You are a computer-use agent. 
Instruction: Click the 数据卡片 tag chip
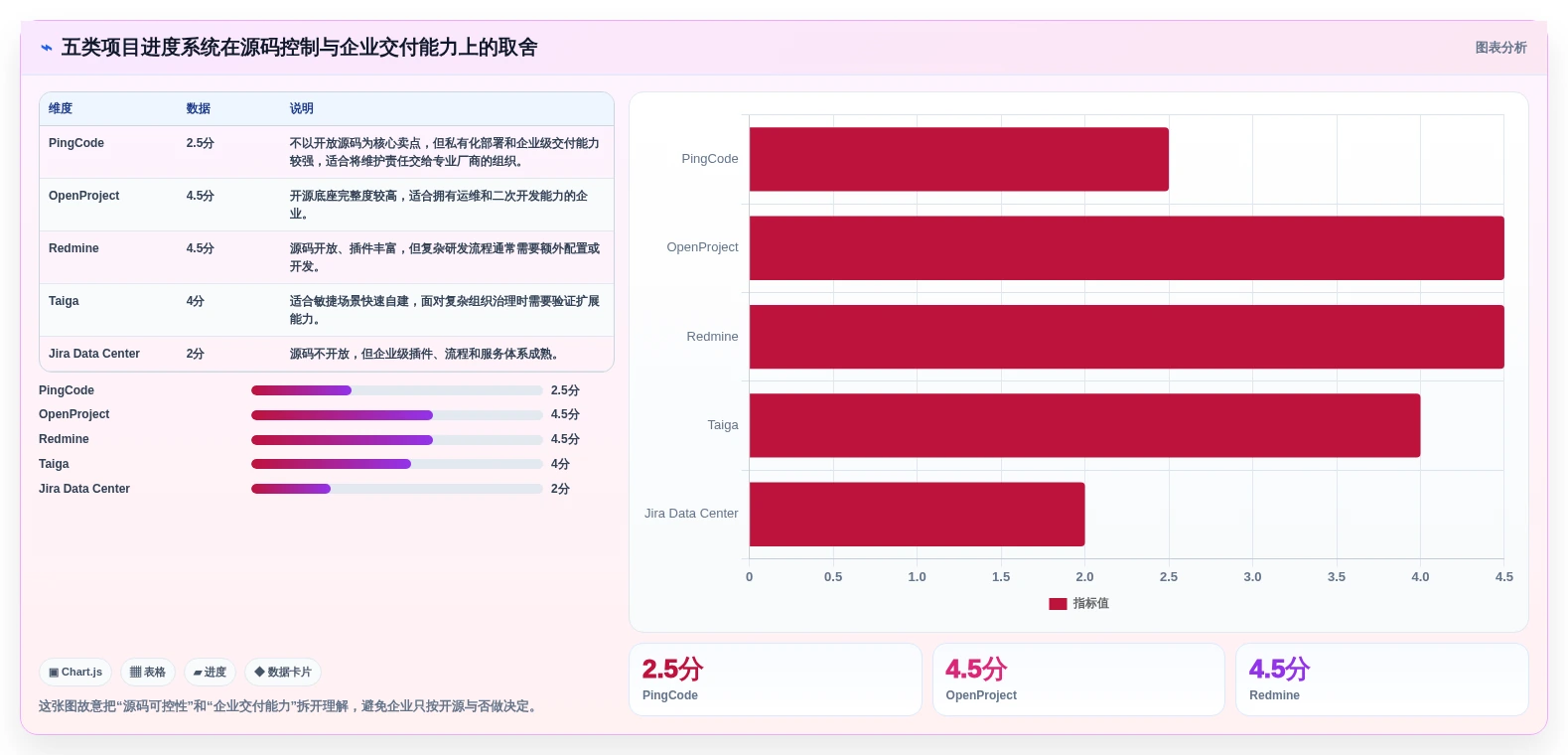[283, 673]
